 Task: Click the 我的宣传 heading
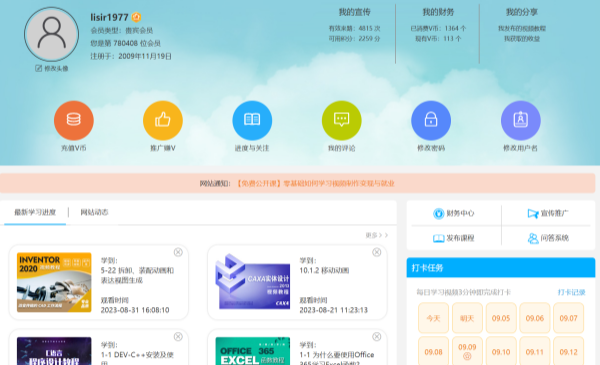pos(354,12)
